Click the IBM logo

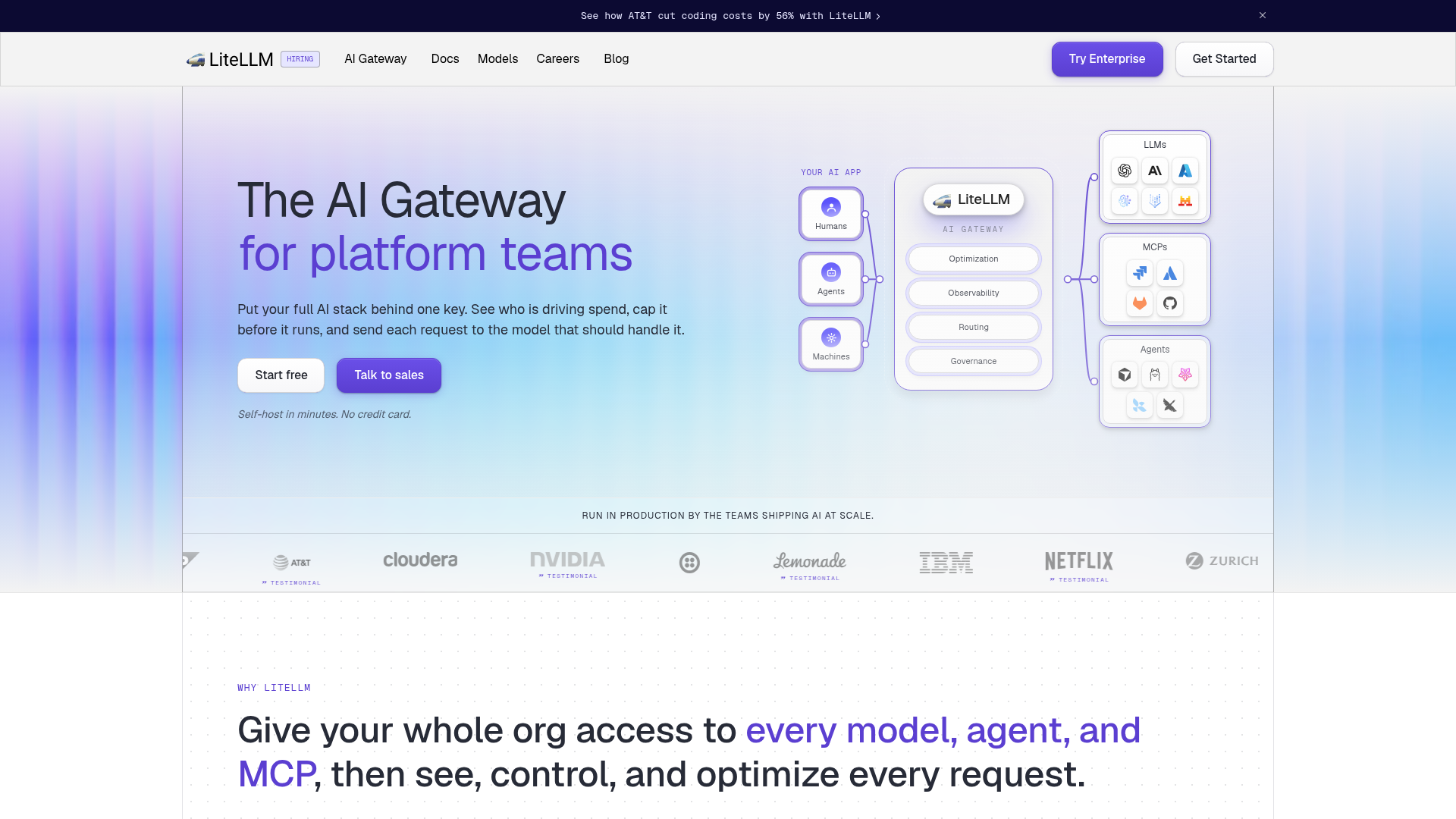click(x=946, y=563)
